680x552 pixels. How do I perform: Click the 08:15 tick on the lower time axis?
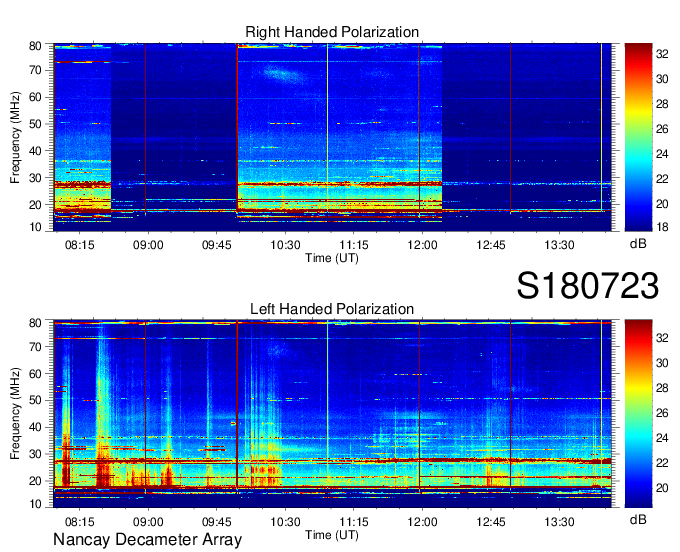79,522
